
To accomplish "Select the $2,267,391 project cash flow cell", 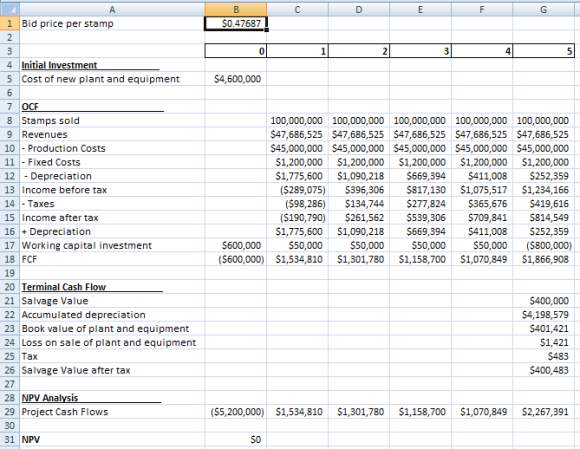I will tap(543, 412).
